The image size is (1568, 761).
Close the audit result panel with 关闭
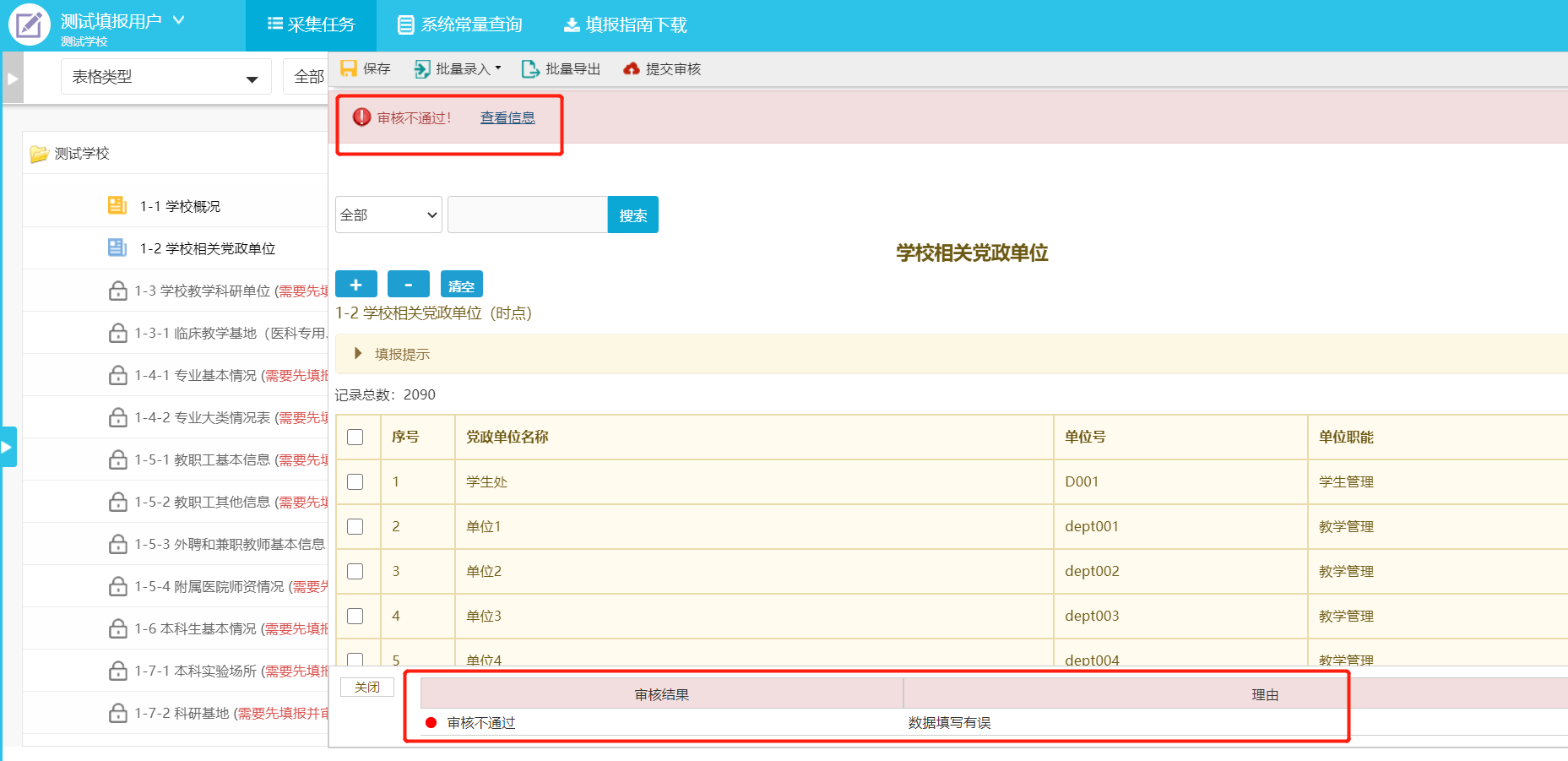(x=367, y=688)
